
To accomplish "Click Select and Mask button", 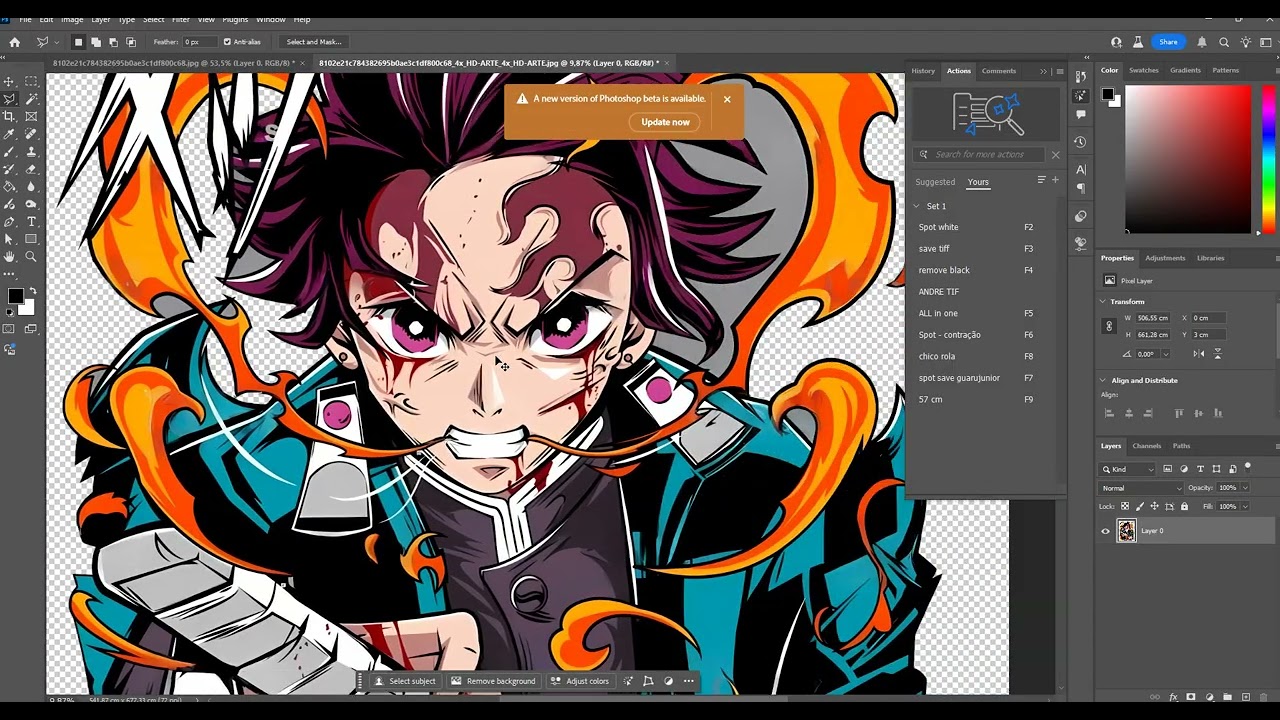I will click(x=314, y=42).
